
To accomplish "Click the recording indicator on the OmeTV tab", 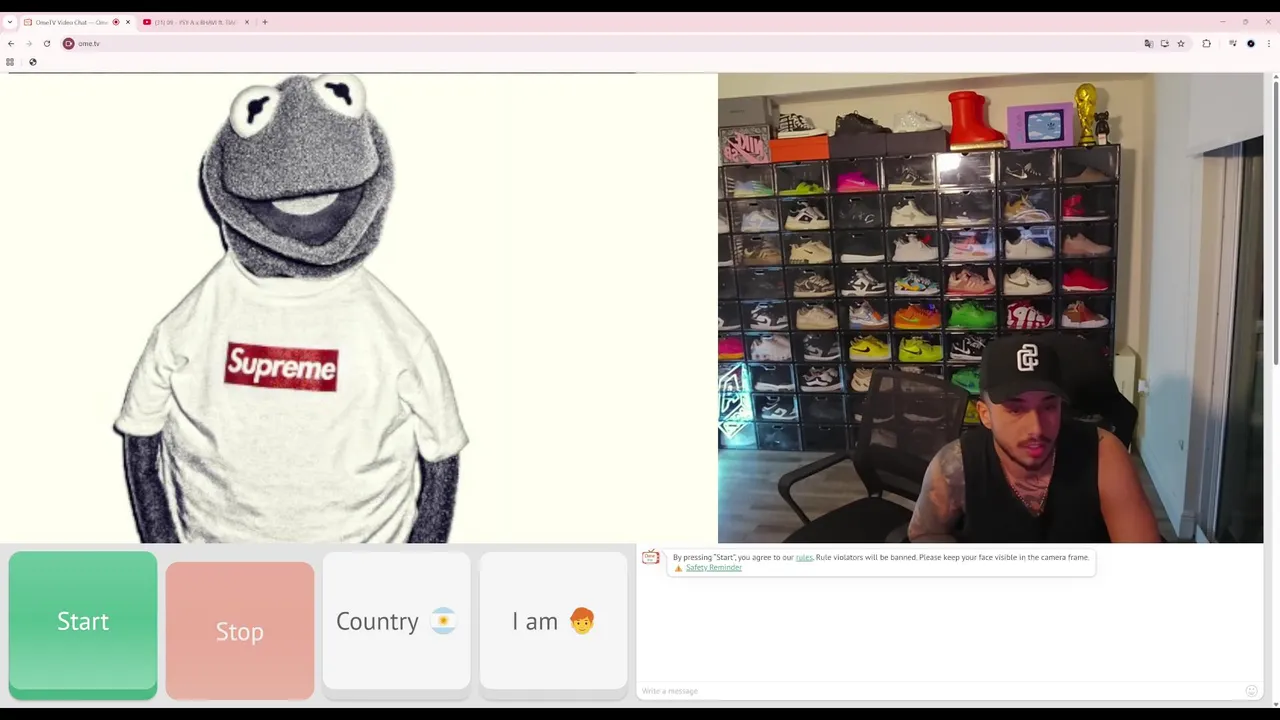I will coord(116,22).
